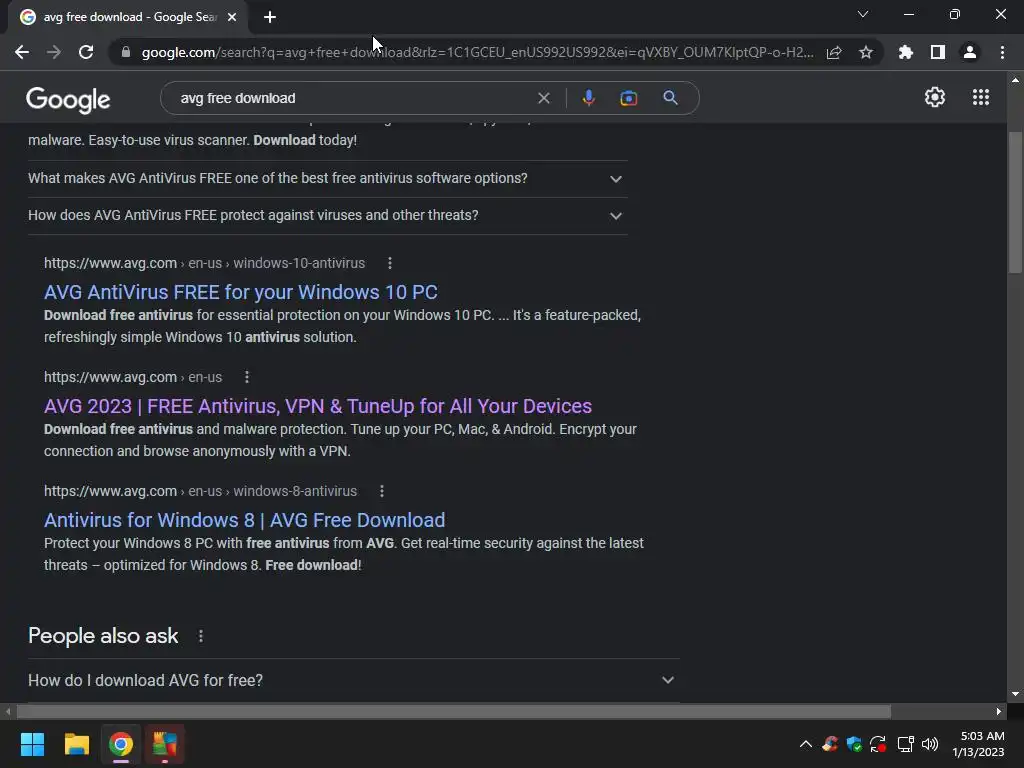The height and width of the screenshot is (768, 1024).
Task: Submit search with magnifier icon
Action: pos(670,98)
